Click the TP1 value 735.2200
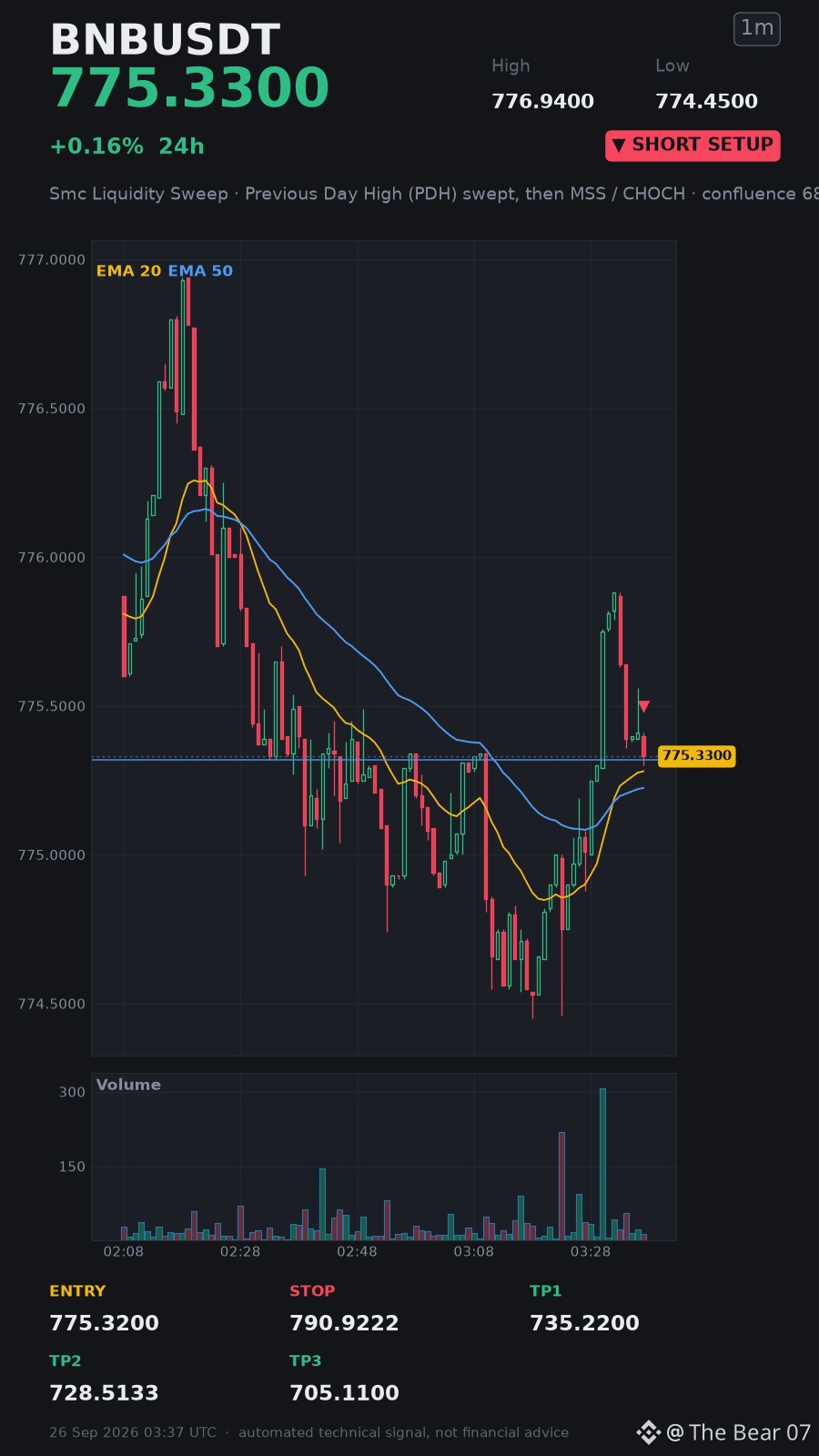This screenshot has height=1456, width=819. [584, 1323]
